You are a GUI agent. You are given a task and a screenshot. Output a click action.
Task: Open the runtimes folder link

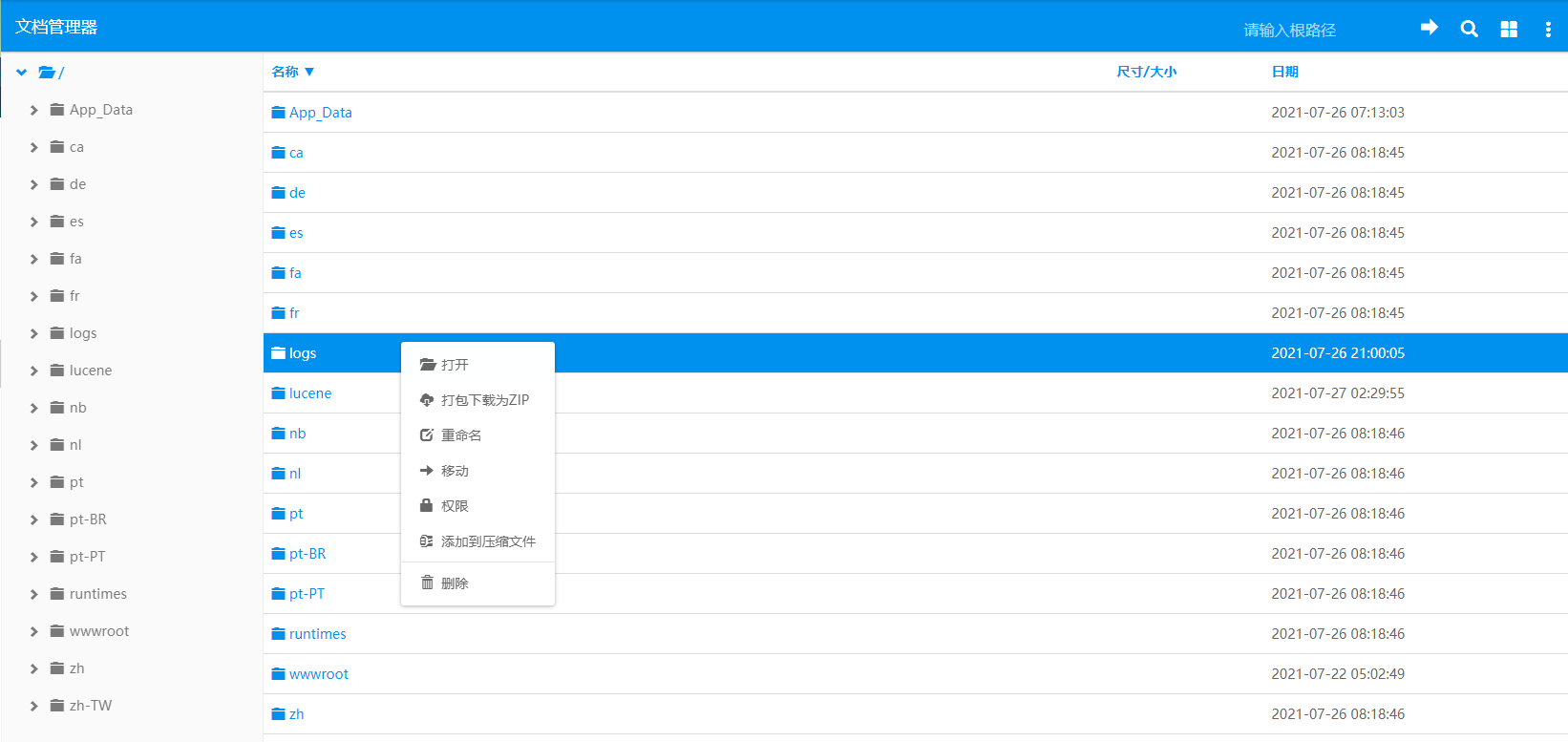point(317,634)
